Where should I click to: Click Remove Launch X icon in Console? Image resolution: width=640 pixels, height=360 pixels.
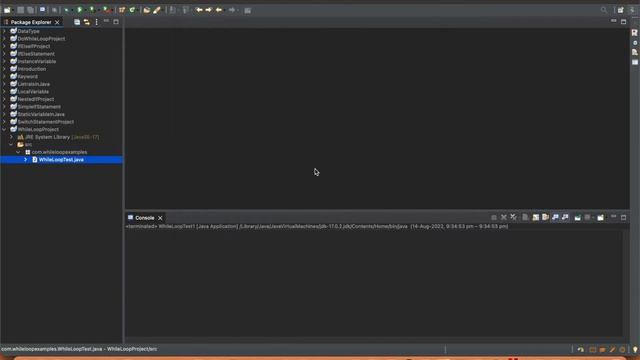(504, 218)
